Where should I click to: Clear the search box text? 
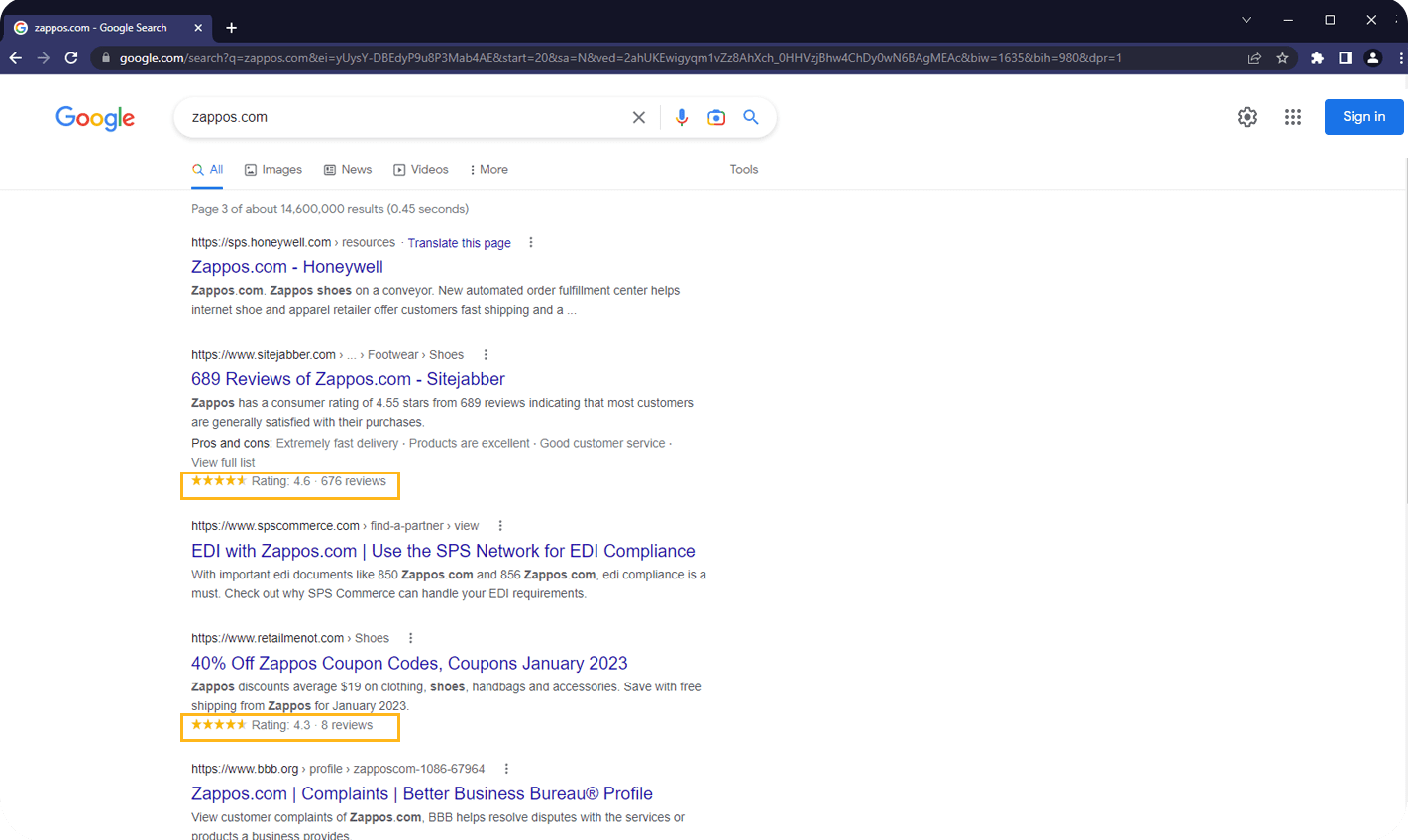[639, 117]
